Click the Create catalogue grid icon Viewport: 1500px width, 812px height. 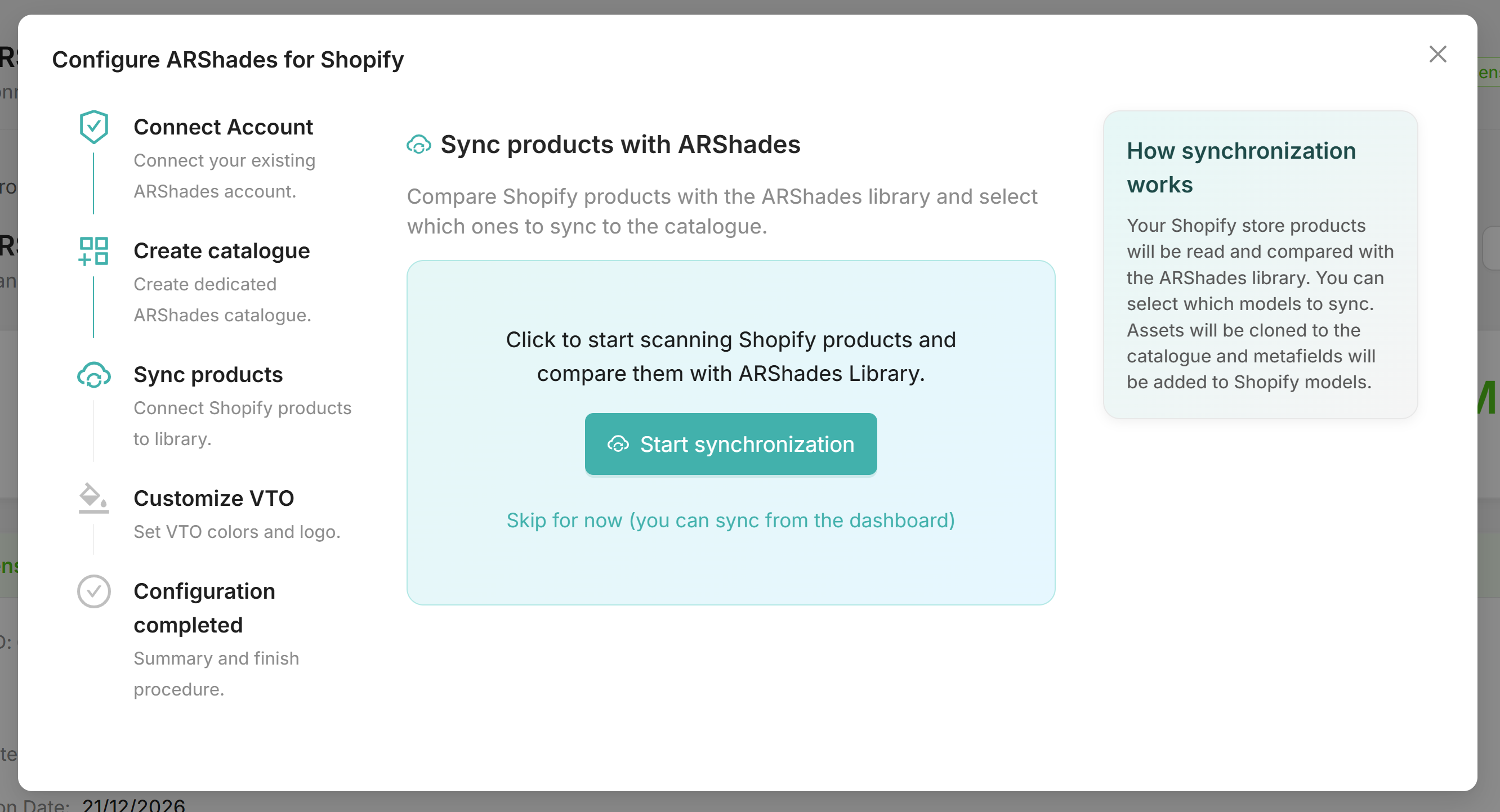click(x=93, y=251)
